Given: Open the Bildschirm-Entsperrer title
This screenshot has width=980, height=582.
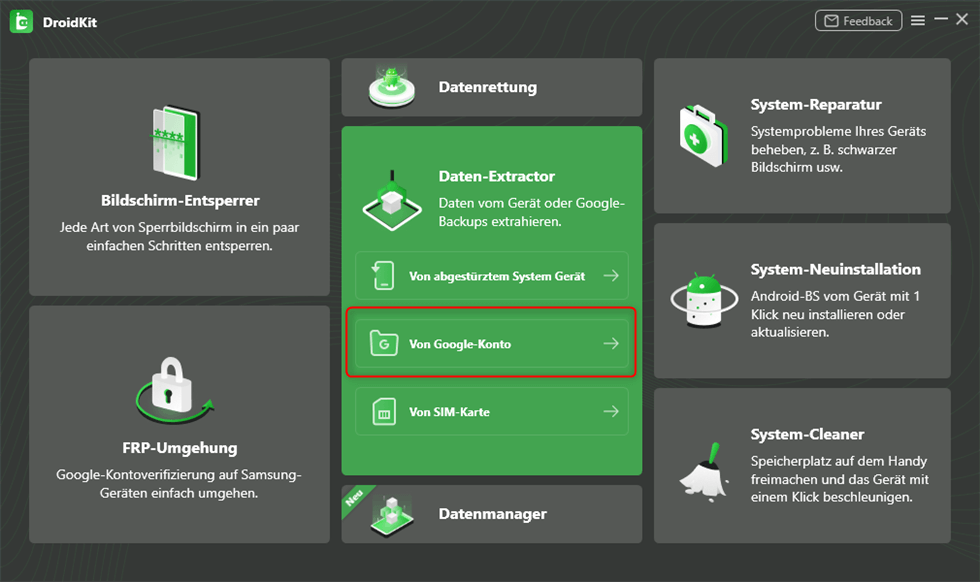Looking at the screenshot, I should tap(180, 201).
